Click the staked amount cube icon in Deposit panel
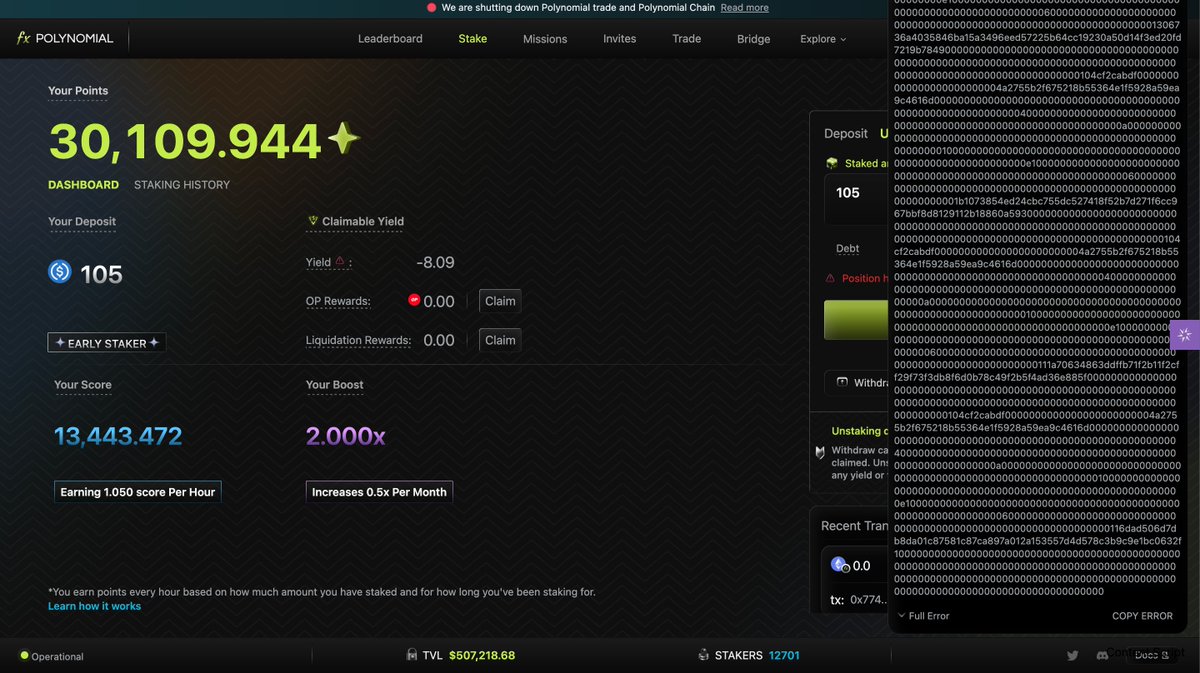The image size is (1200, 673). coord(831,164)
